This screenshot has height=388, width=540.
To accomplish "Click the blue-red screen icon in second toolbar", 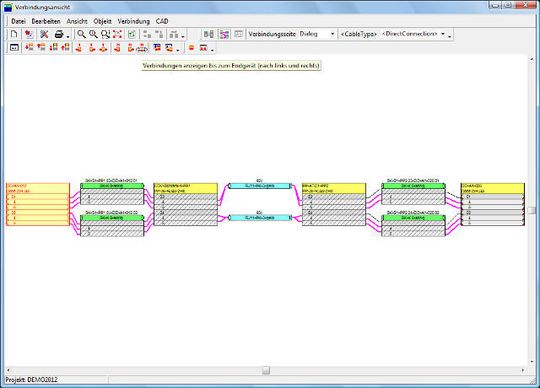I will pyautogui.click(x=157, y=48).
